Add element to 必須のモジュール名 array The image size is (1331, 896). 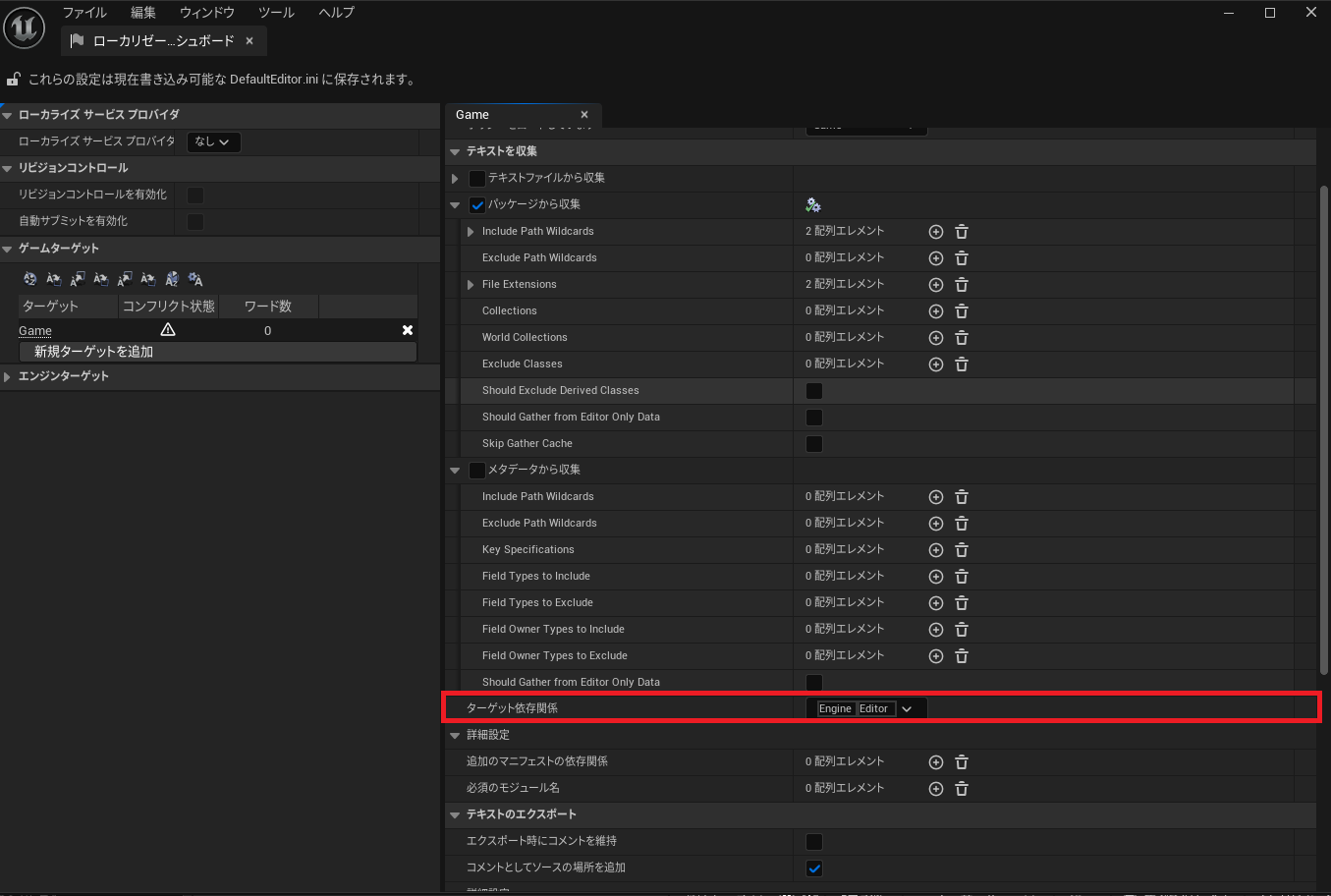point(936,789)
